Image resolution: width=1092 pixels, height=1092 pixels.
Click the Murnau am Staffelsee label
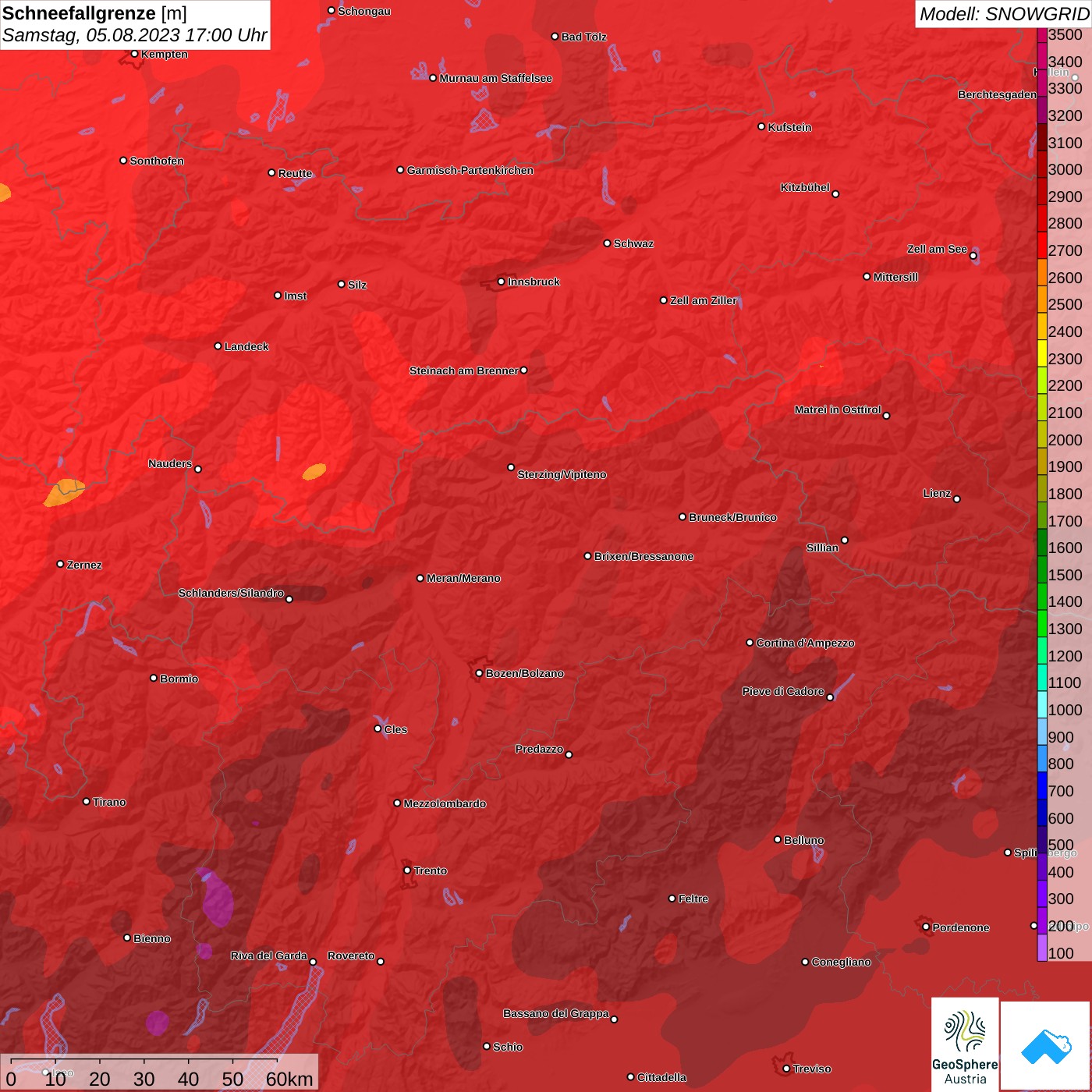[x=495, y=78]
